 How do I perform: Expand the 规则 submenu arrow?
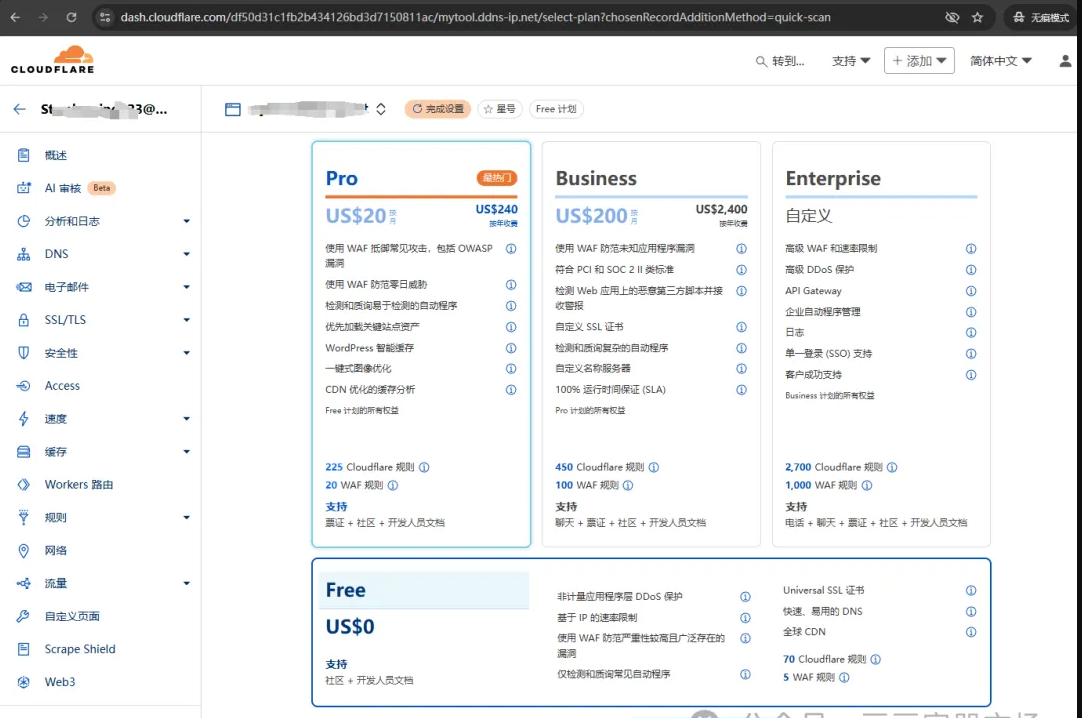[186, 518]
